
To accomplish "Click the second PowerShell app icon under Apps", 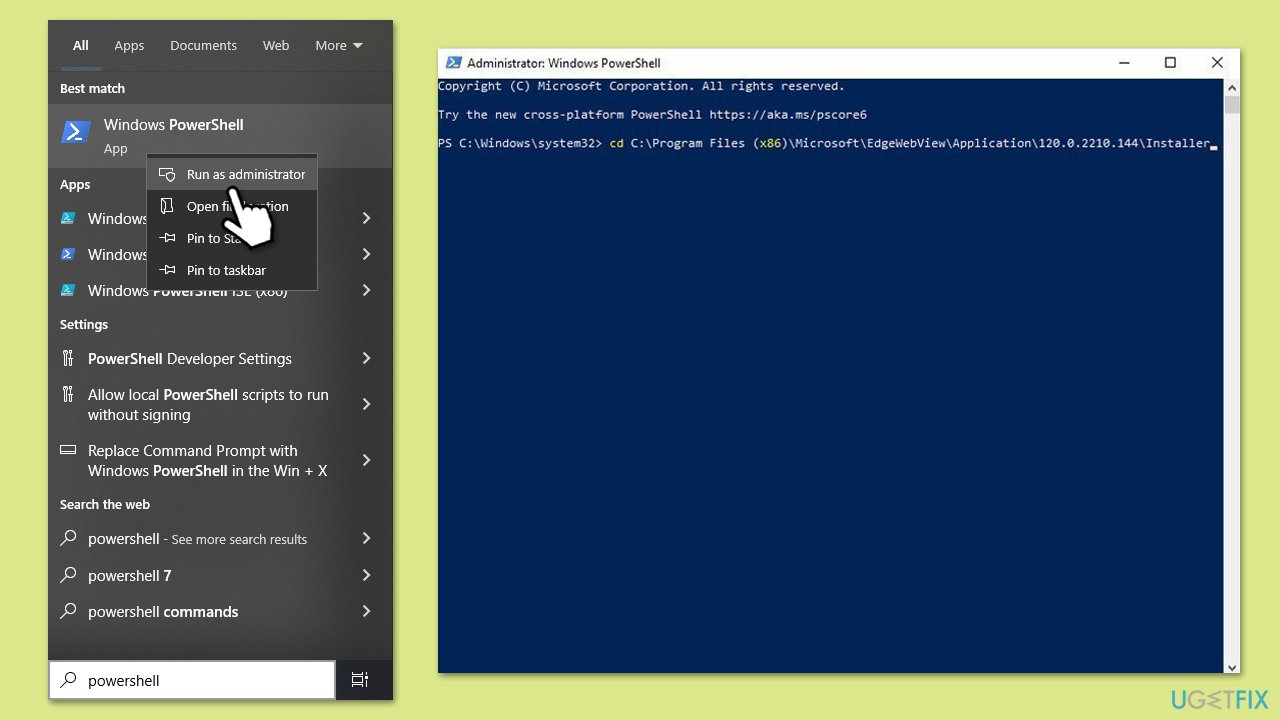I will pos(68,254).
